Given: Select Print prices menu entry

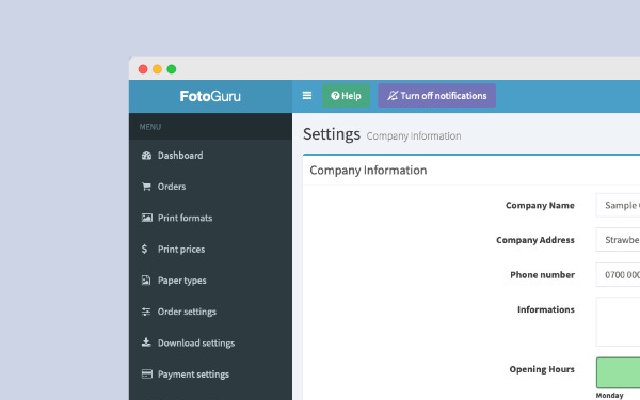Looking at the screenshot, I should [x=210, y=249].
